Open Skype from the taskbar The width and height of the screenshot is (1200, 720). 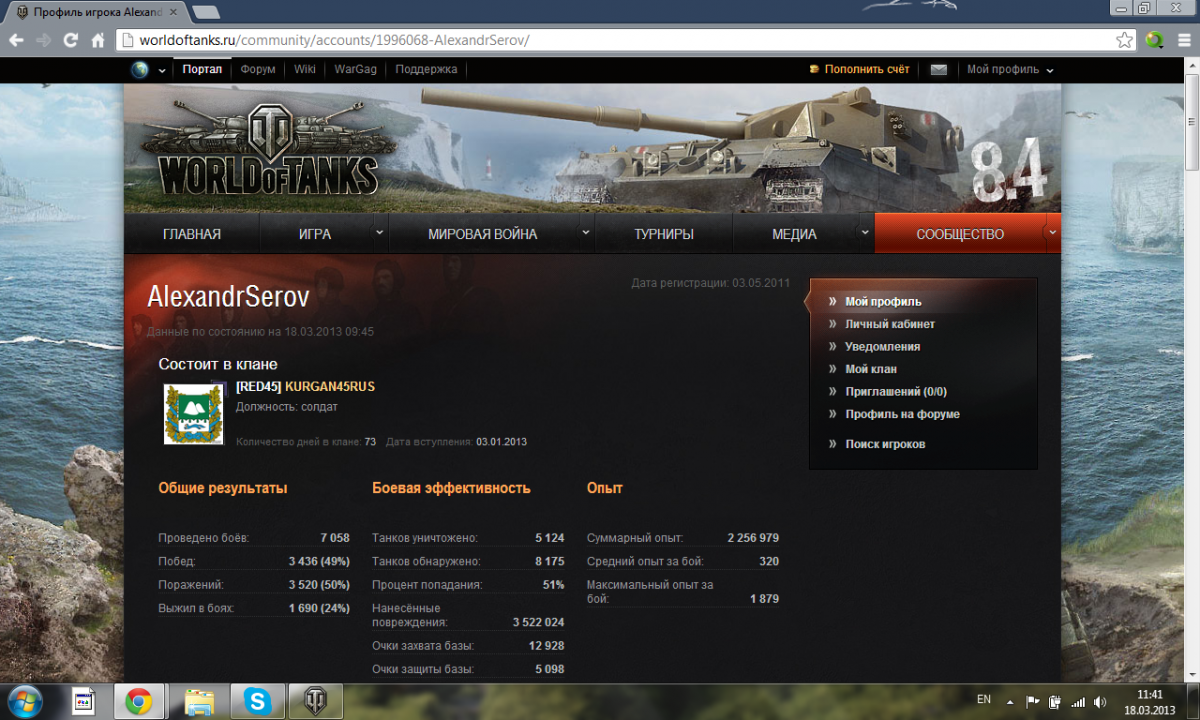tap(257, 702)
